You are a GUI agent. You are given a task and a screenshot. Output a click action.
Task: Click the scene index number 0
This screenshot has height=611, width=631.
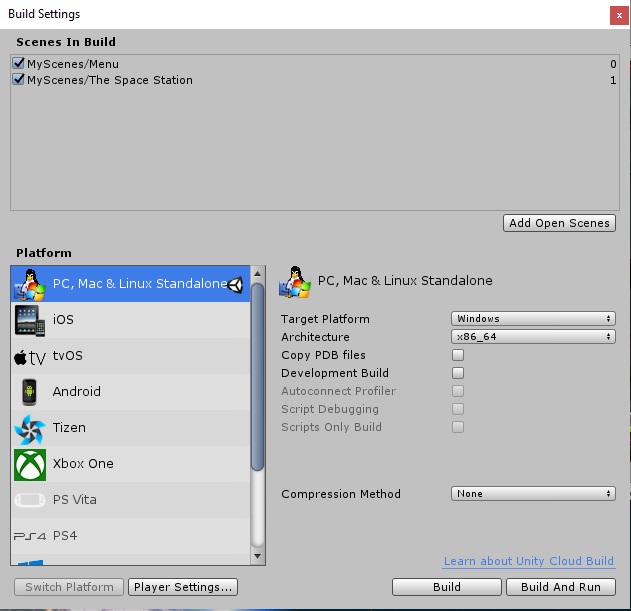pyautogui.click(x=613, y=64)
